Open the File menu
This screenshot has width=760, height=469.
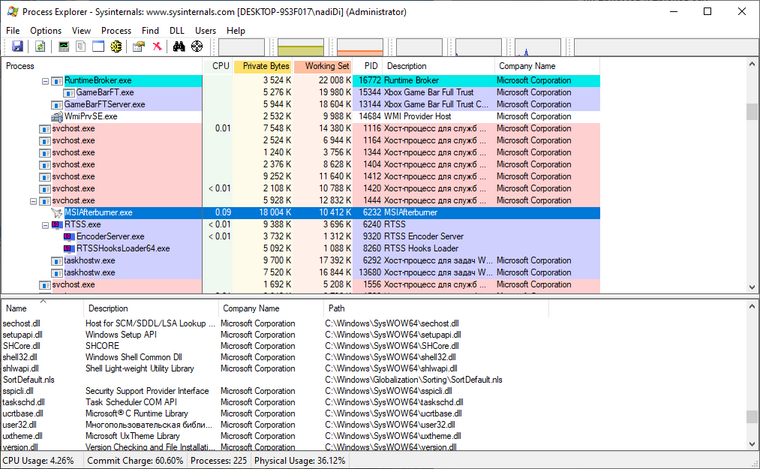click(13, 31)
